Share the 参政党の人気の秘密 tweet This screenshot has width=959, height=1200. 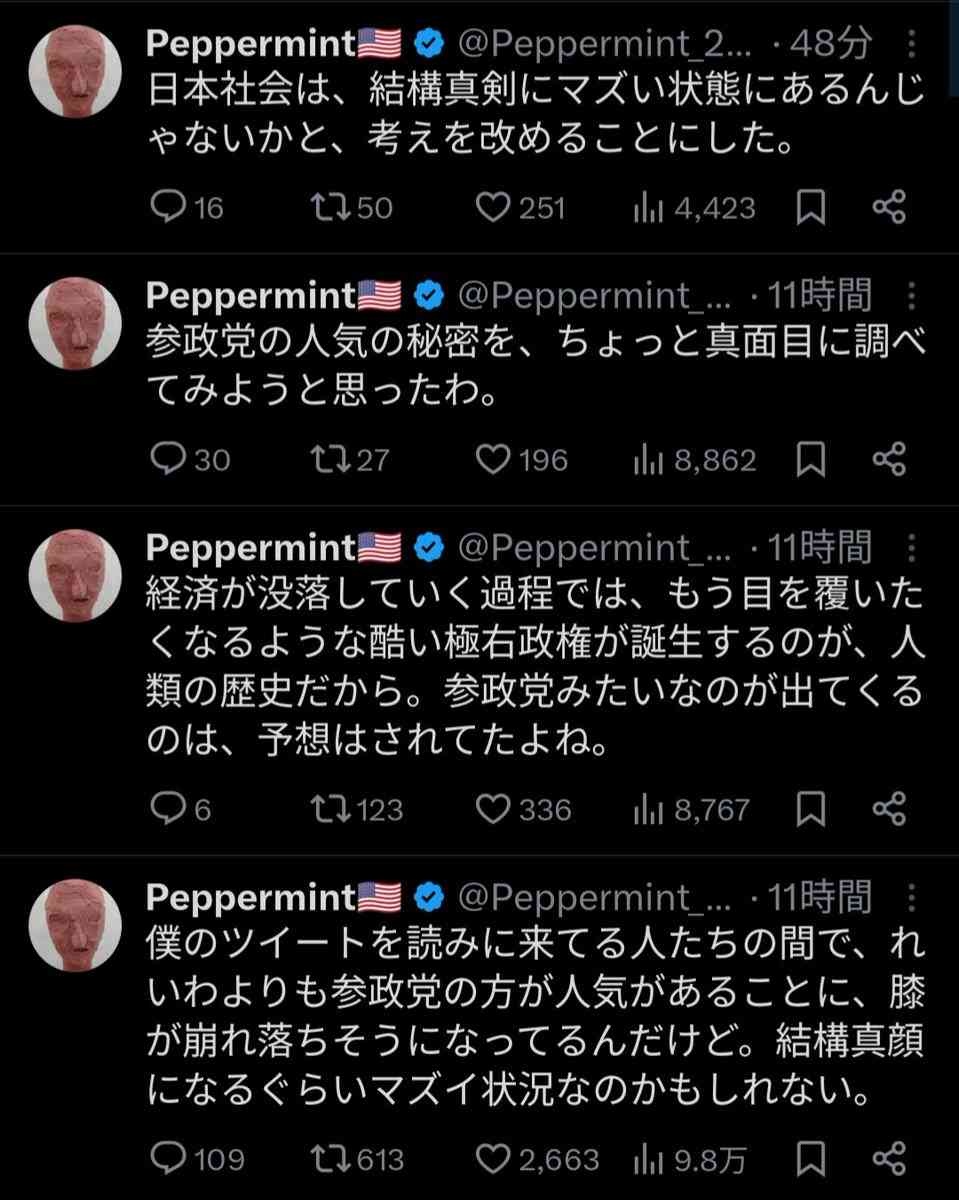pyautogui.click(x=889, y=459)
